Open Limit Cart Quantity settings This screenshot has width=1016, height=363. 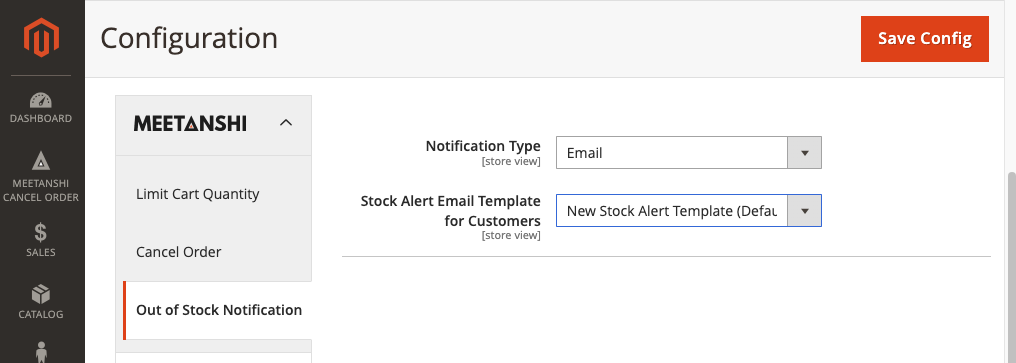click(198, 194)
